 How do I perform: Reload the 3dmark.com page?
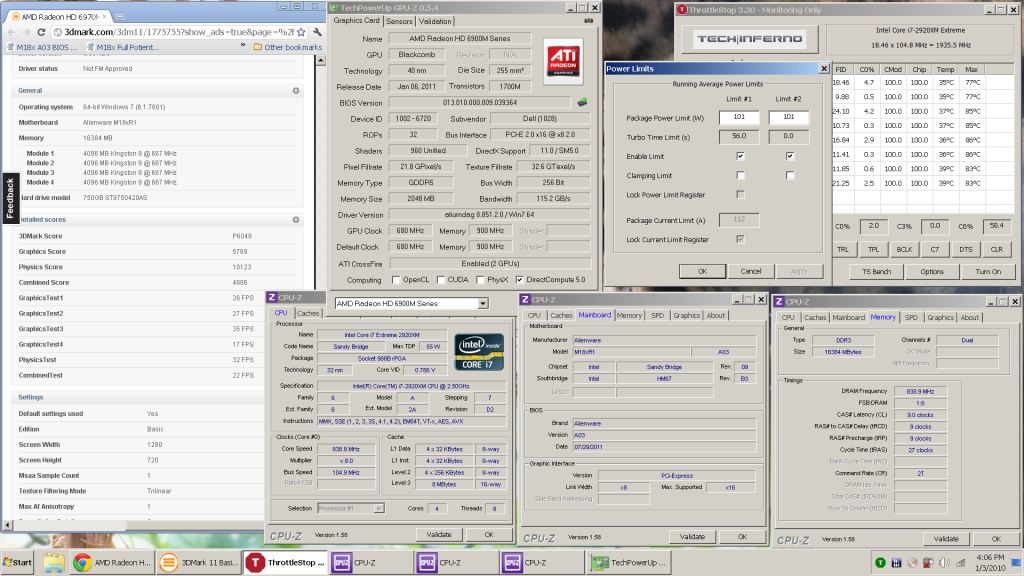coord(41,32)
